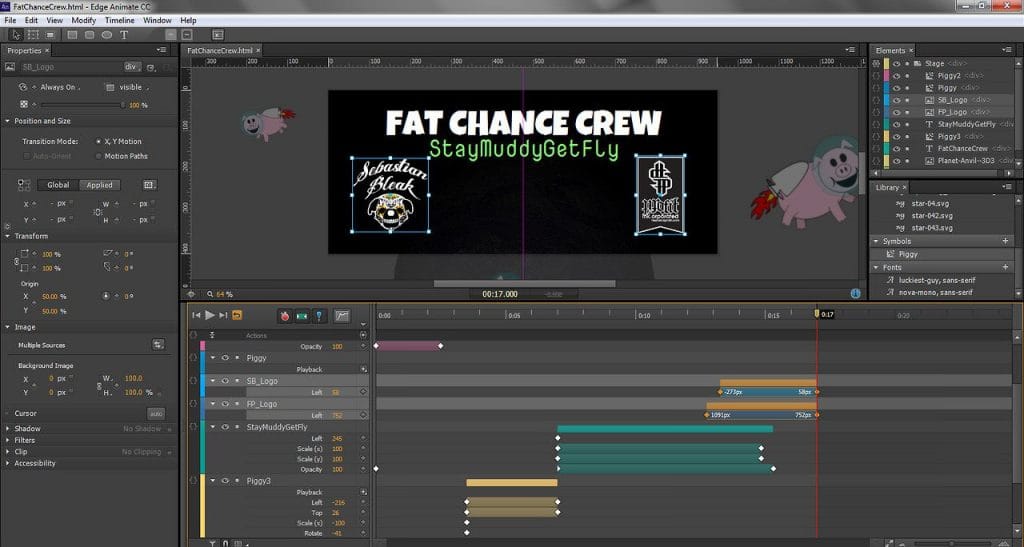Switch to FatChanceCrew.html document tab

click(220, 50)
